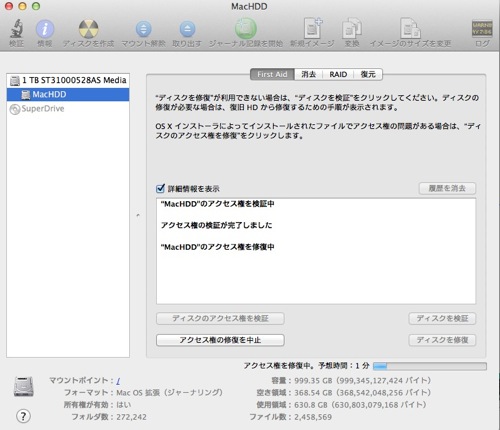Open the mount point "/" link

pyautogui.click(x=118, y=380)
